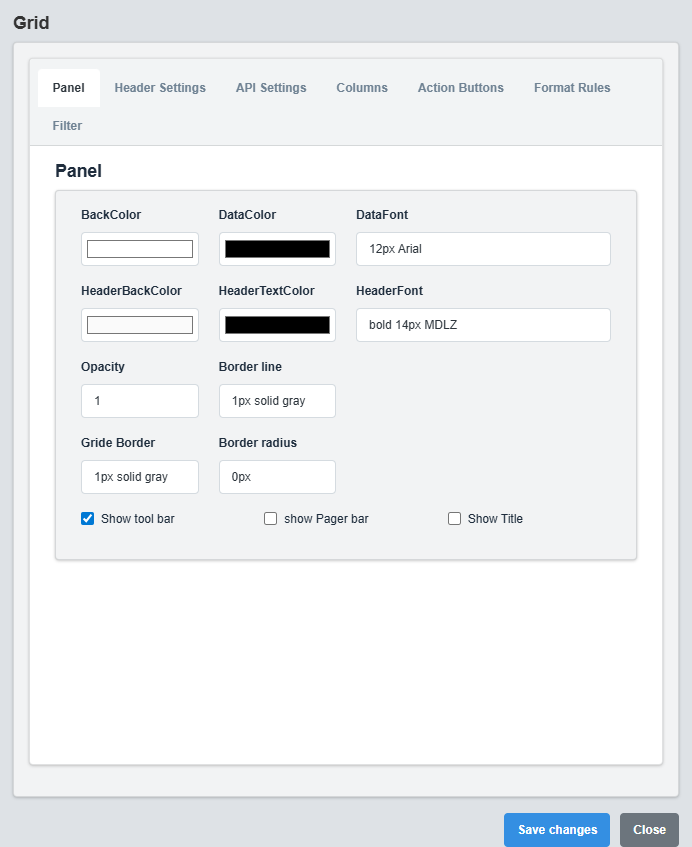Click the DataColor swatch
Screen dimensions: 692x847
click(x=277, y=248)
